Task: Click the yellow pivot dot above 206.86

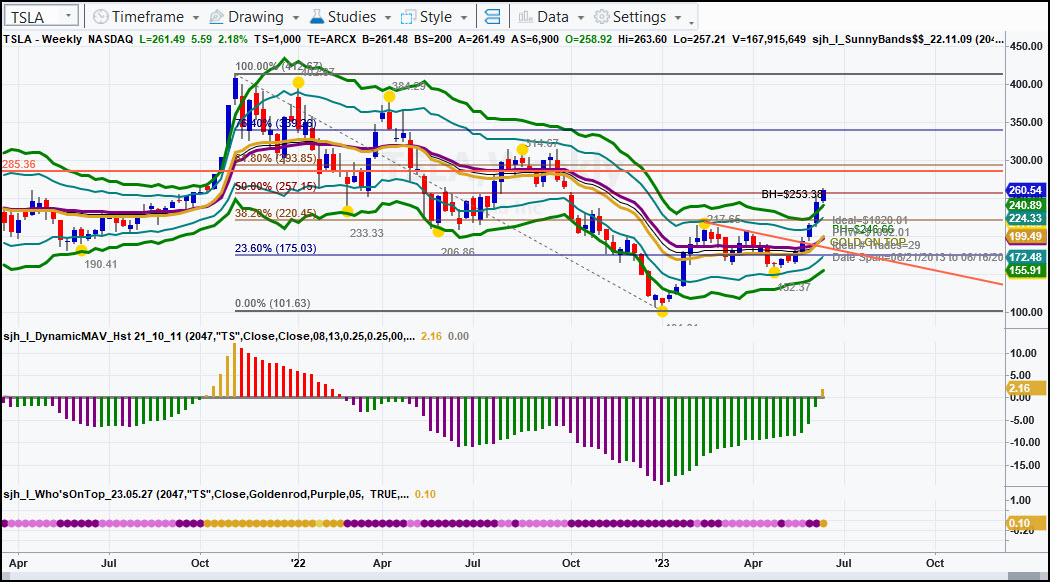Action: coord(438,232)
